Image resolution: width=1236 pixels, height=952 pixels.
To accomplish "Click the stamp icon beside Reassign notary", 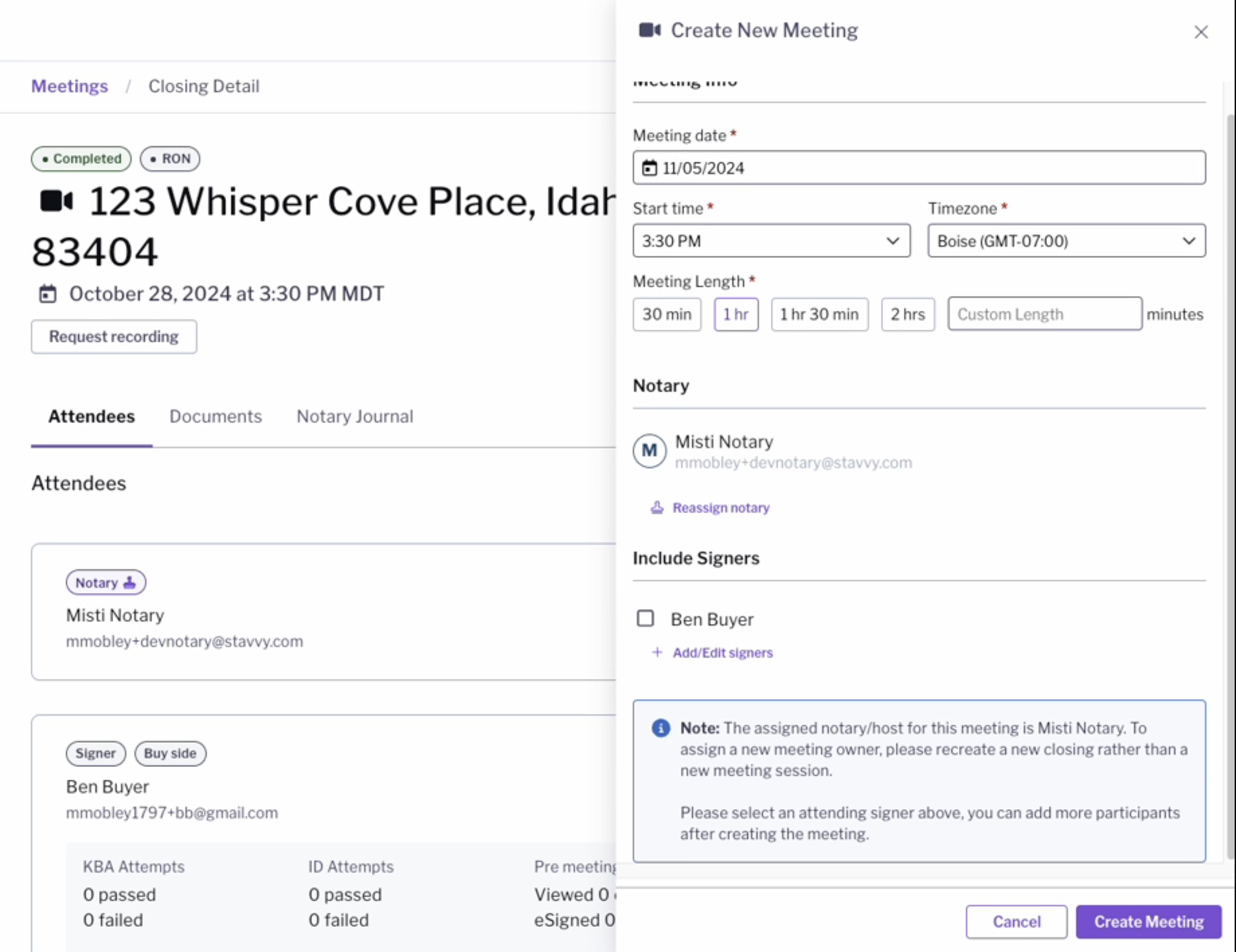I will pos(657,507).
